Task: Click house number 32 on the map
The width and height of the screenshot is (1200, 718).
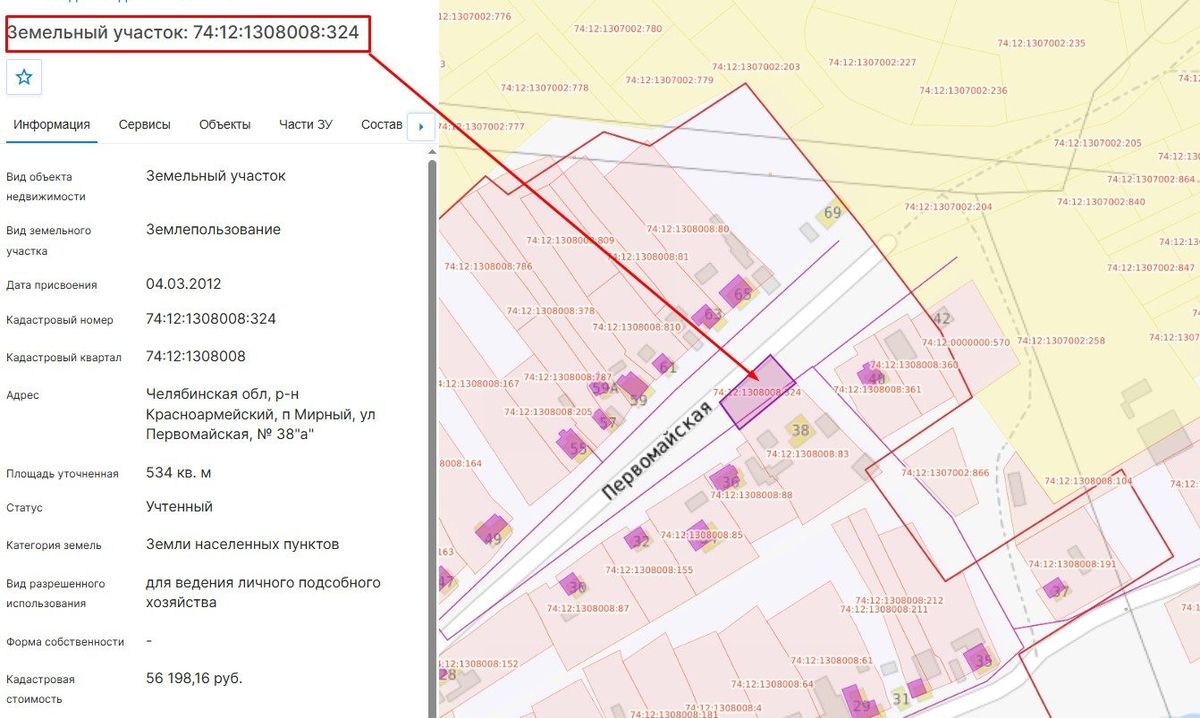Action: pyautogui.click(x=641, y=542)
